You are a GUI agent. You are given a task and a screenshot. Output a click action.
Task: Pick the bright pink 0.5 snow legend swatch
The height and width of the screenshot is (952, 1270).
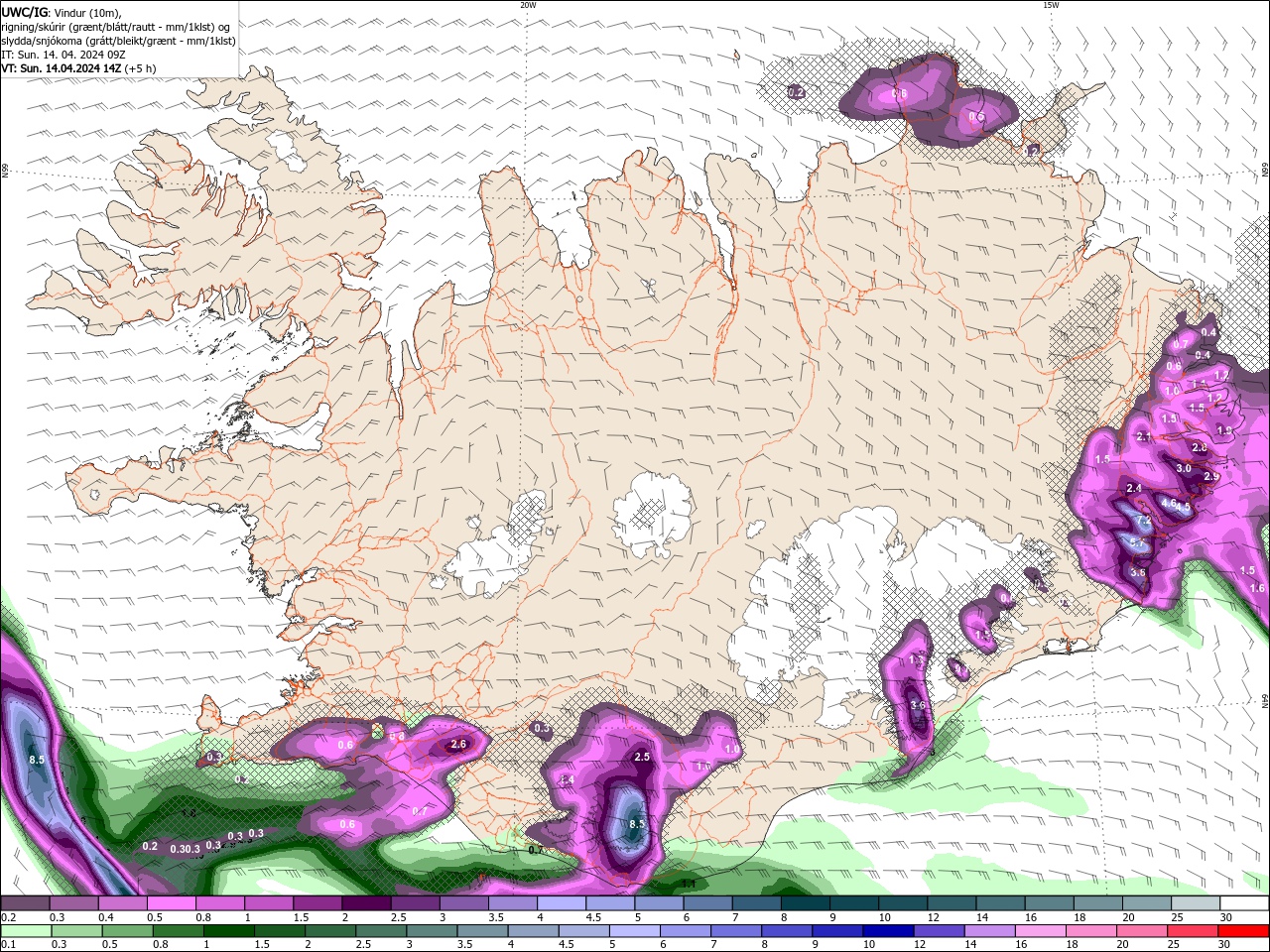pyautogui.click(x=171, y=903)
